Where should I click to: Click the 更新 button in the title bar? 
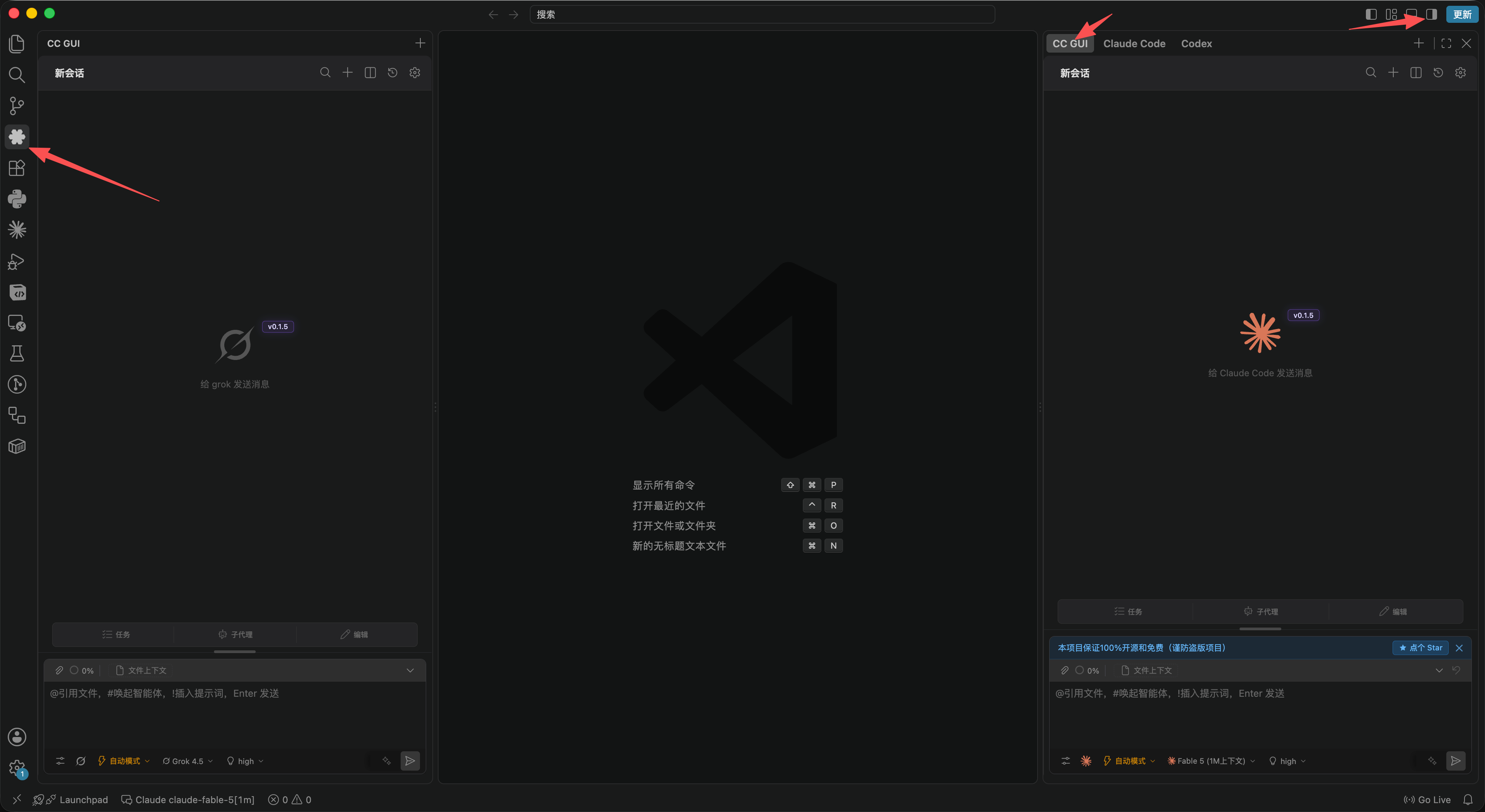pyautogui.click(x=1462, y=14)
